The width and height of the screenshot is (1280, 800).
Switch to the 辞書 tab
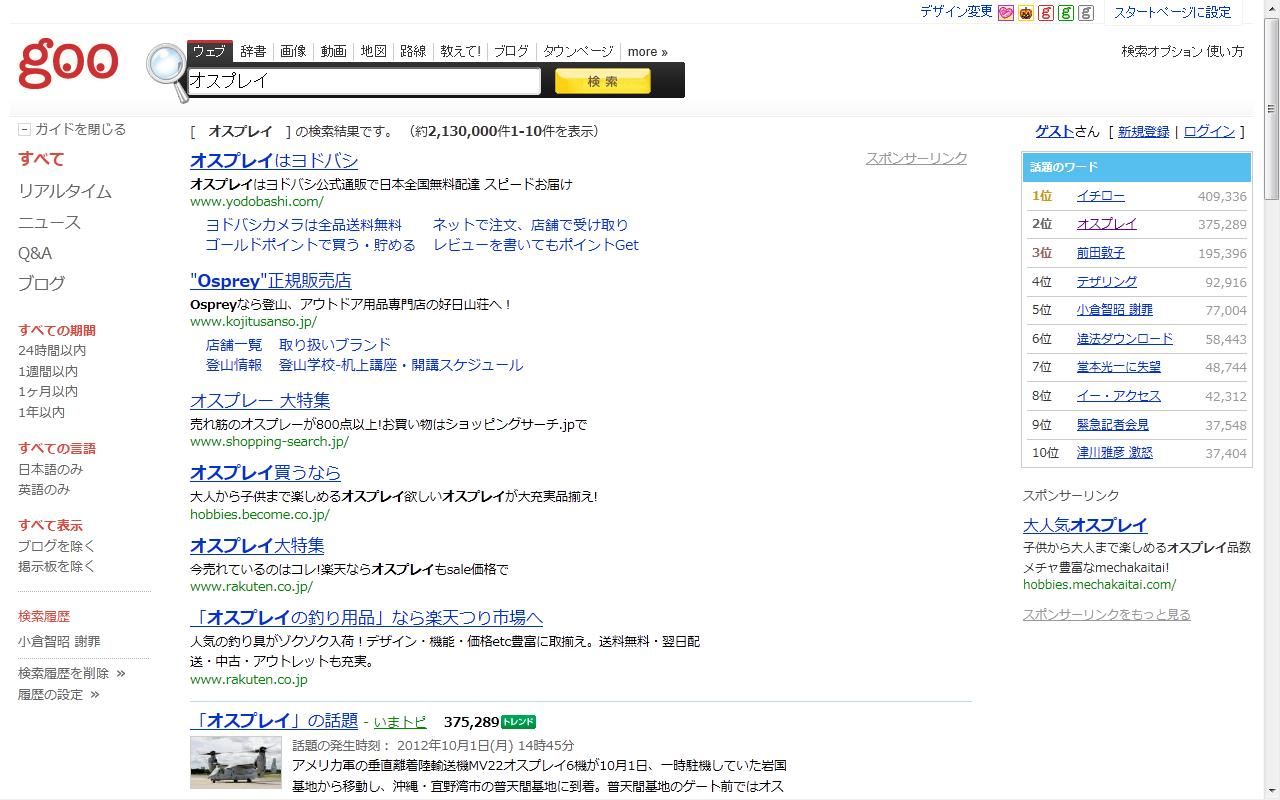(x=253, y=51)
